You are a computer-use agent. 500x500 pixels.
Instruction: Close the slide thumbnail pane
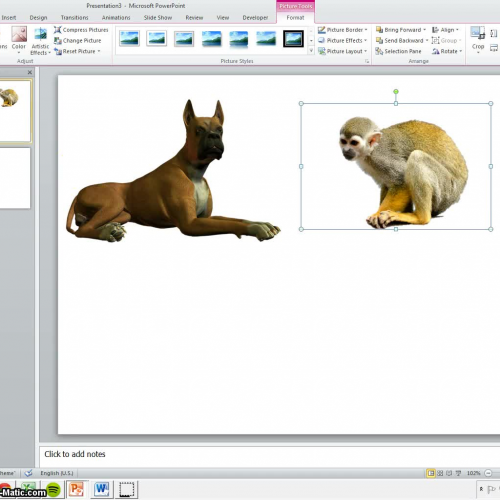[30, 72]
